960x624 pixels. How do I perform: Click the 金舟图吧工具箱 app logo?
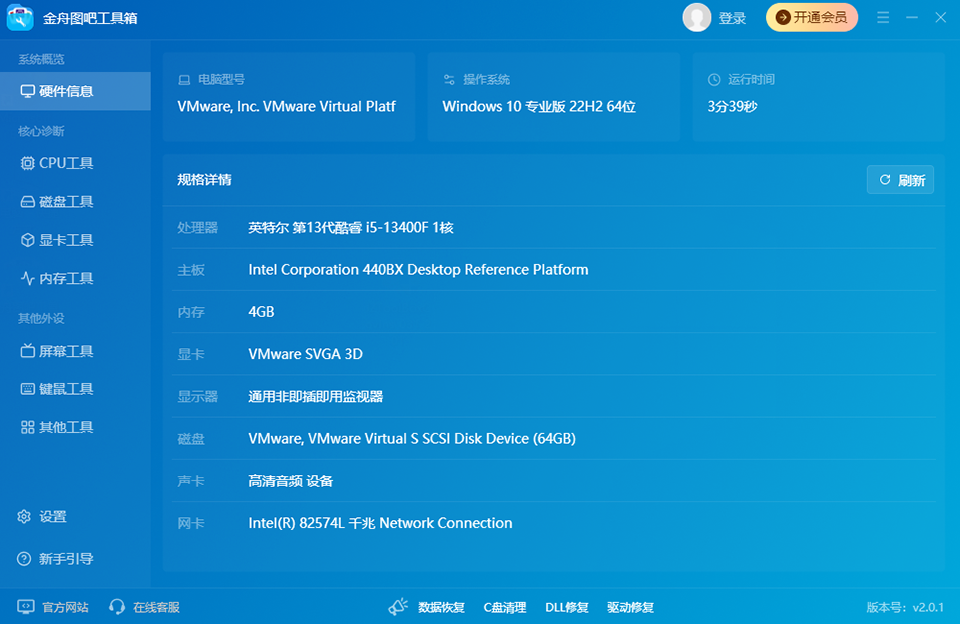[20, 17]
